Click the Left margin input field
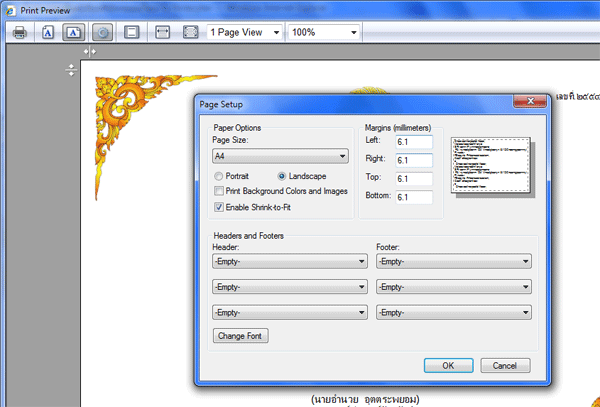The height and width of the screenshot is (407, 600). click(x=413, y=143)
